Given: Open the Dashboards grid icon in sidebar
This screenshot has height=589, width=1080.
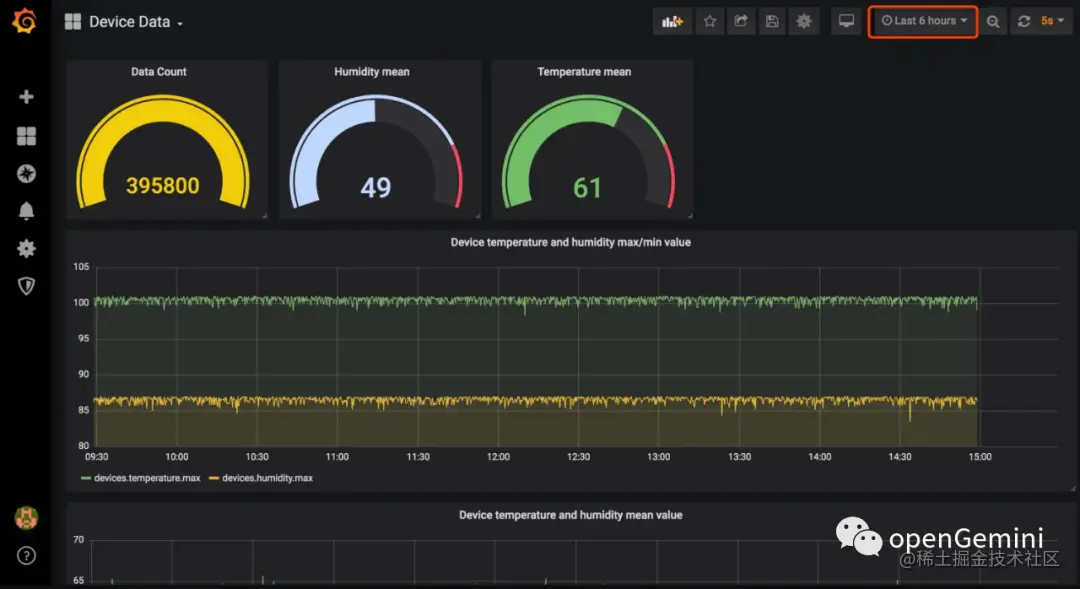Looking at the screenshot, I should point(26,136).
